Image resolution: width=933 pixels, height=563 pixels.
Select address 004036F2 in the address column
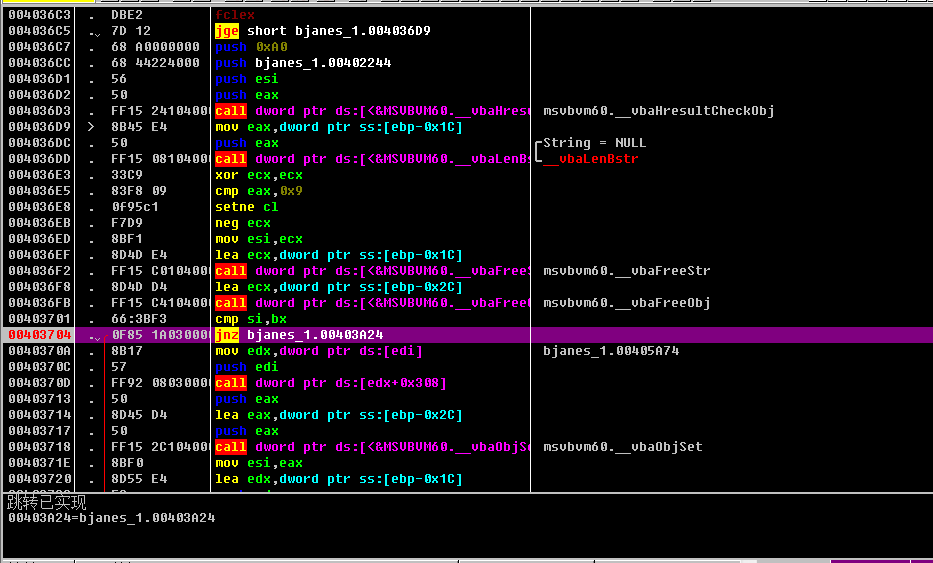[39, 271]
